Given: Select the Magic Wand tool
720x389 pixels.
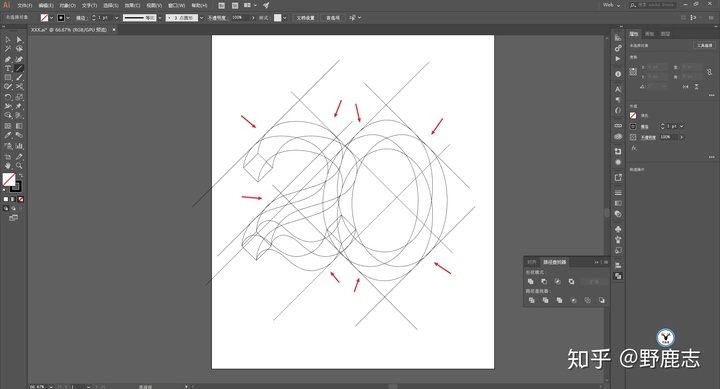Looking at the screenshot, I should (x=8, y=49).
